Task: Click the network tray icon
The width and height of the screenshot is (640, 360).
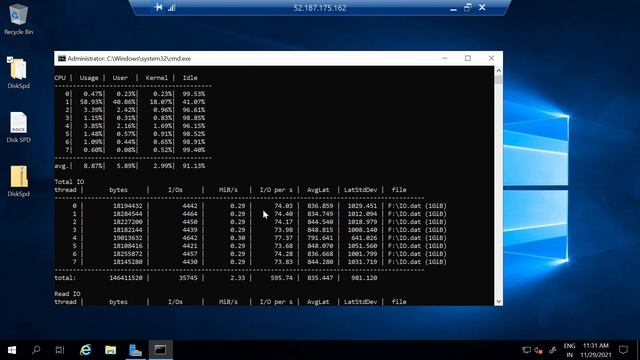Action: click(527, 350)
